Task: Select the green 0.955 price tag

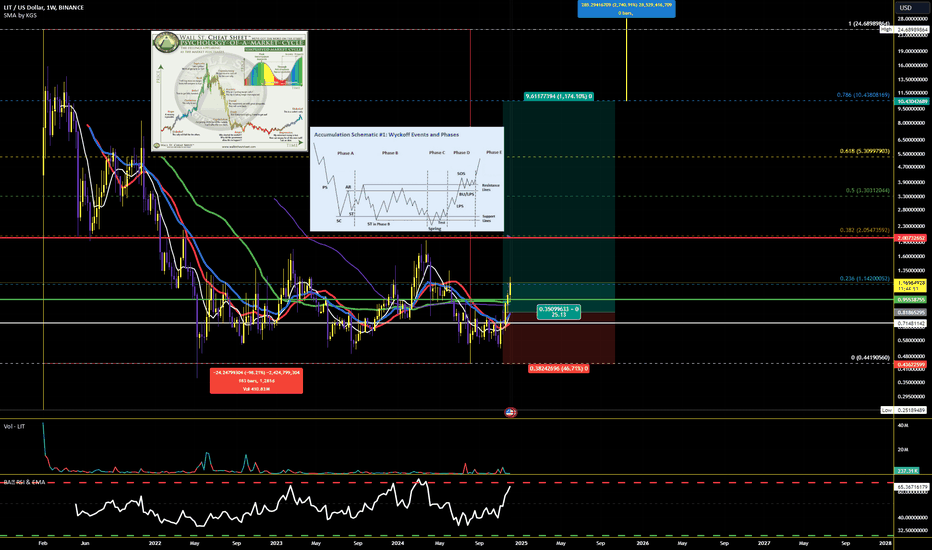Action: pyautogui.click(x=911, y=300)
